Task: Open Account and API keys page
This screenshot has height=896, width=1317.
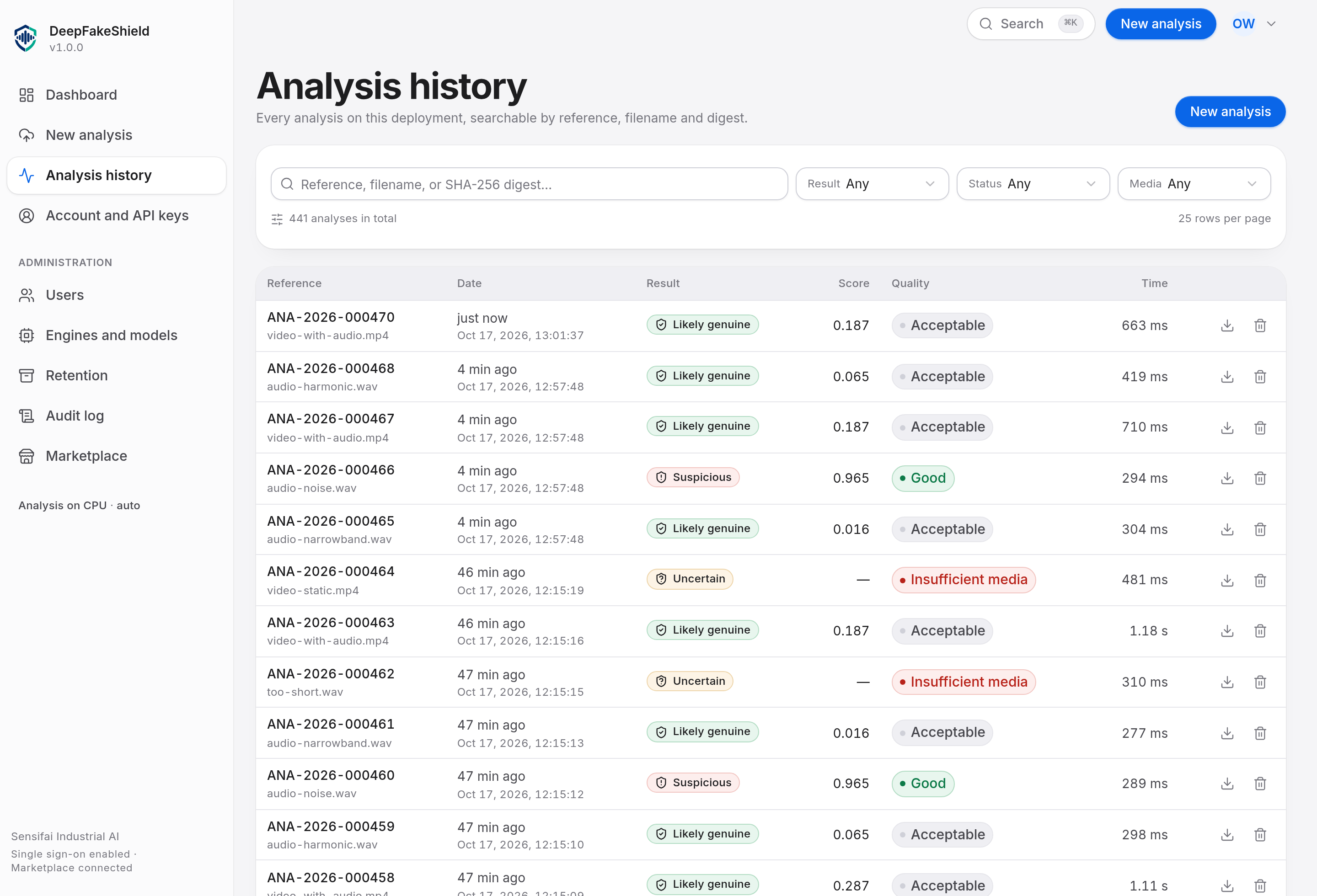Action: (x=117, y=215)
